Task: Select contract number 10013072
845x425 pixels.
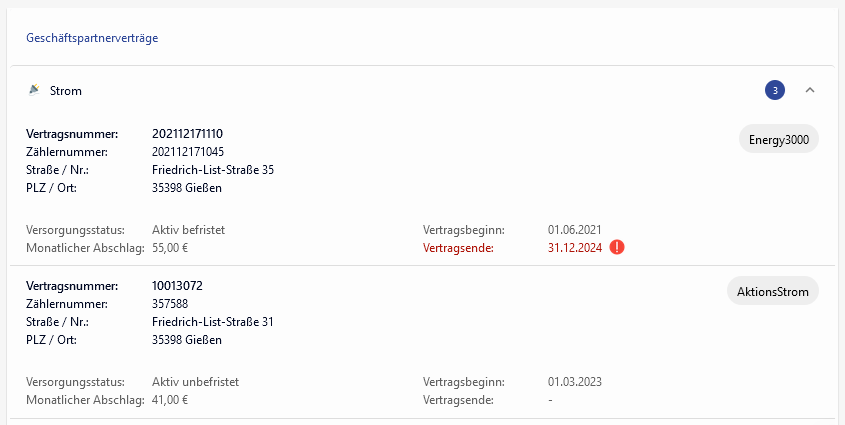Action: (x=178, y=286)
